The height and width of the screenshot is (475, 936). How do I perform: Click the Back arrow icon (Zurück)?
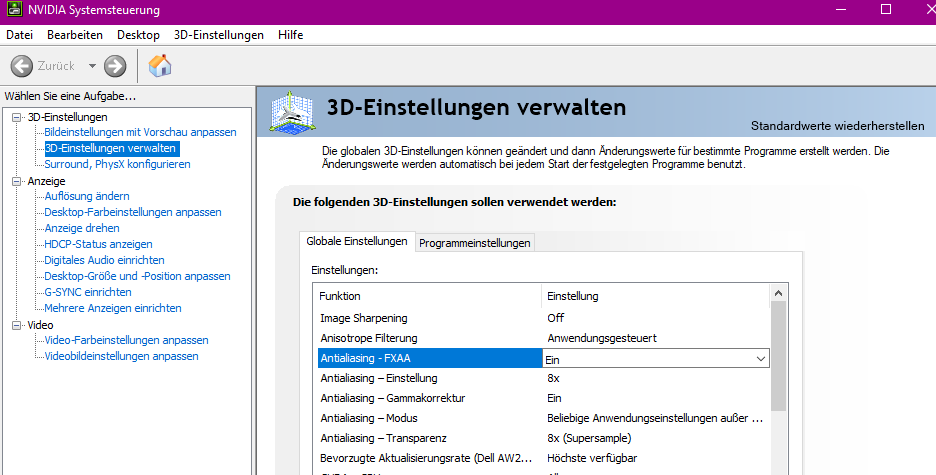[22, 66]
